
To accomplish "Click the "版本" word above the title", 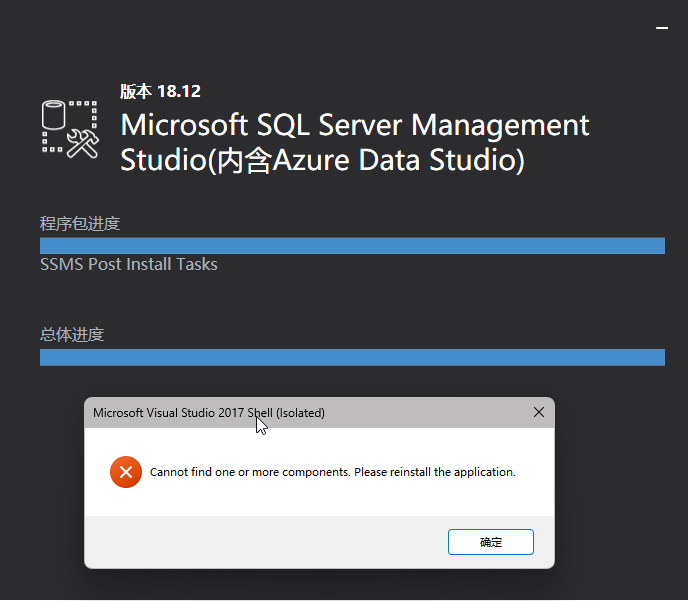I will [136, 91].
